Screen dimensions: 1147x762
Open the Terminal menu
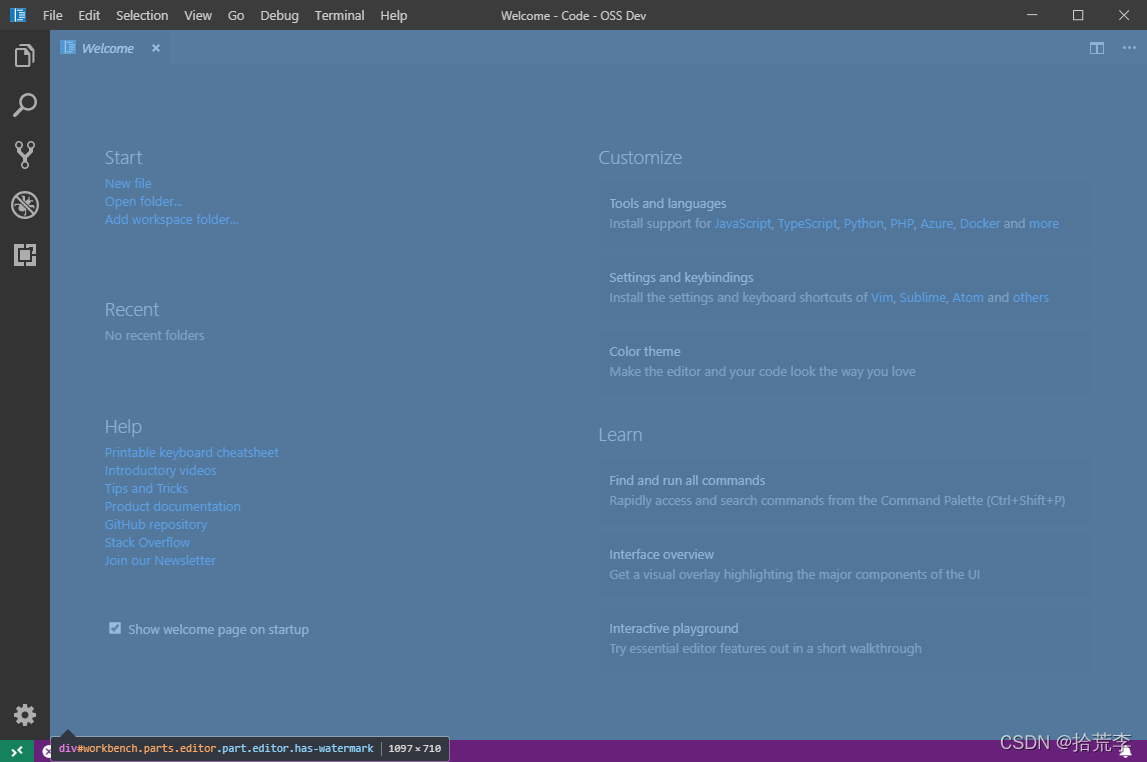click(339, 15)
